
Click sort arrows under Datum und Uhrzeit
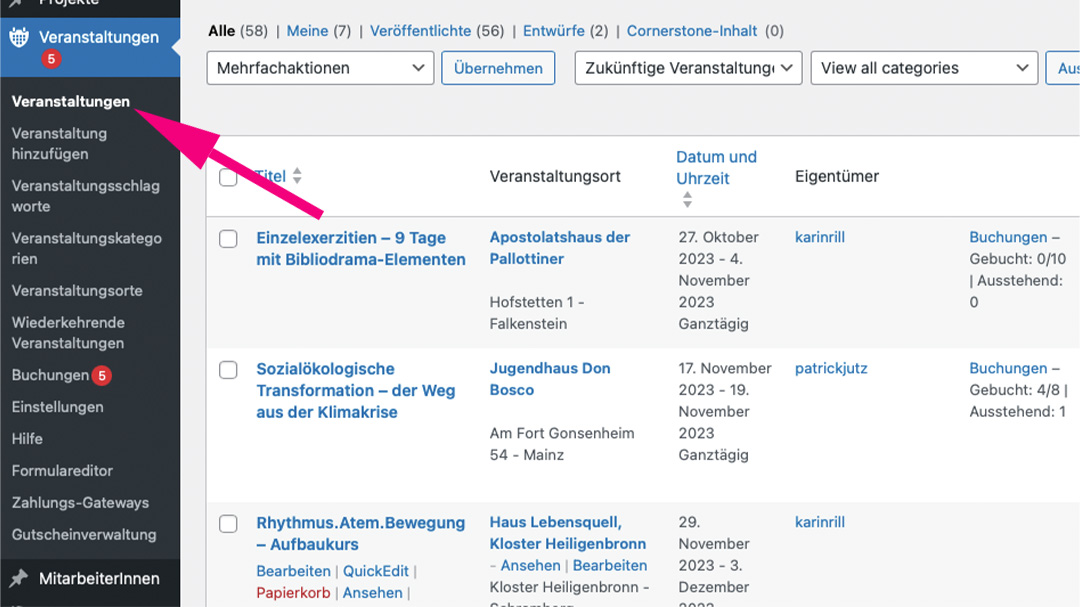[x=687, y=200]
